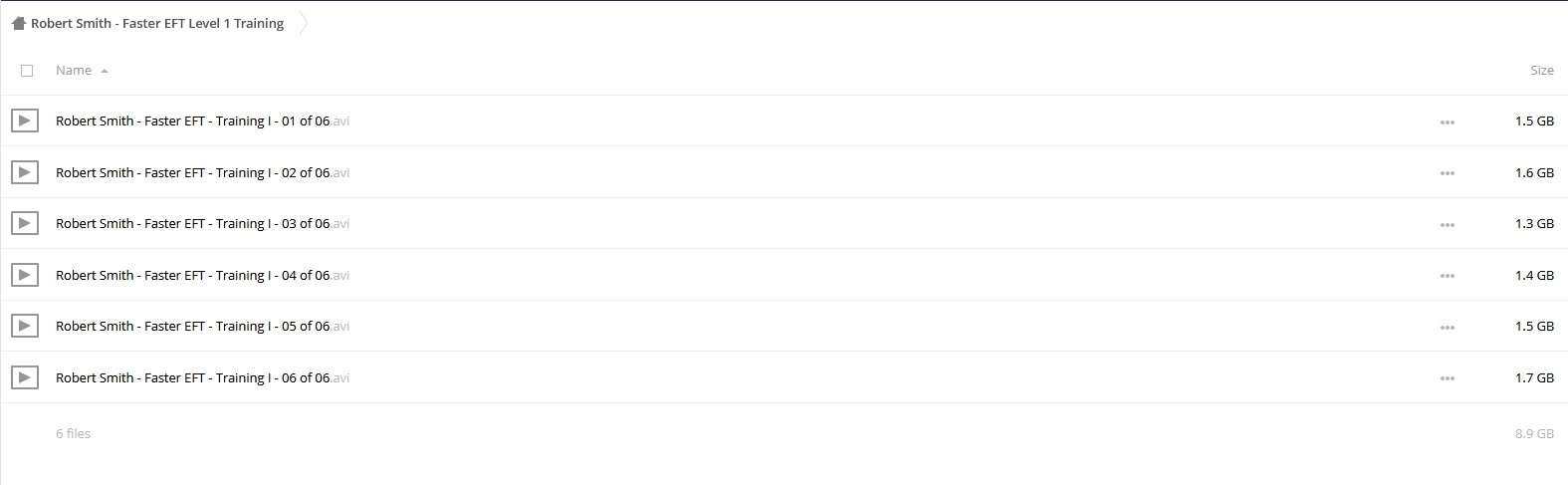Screen dimensions: 1568x485
Task: Click the play icon for Training I 04 of 06
Action: click(25, 275)
